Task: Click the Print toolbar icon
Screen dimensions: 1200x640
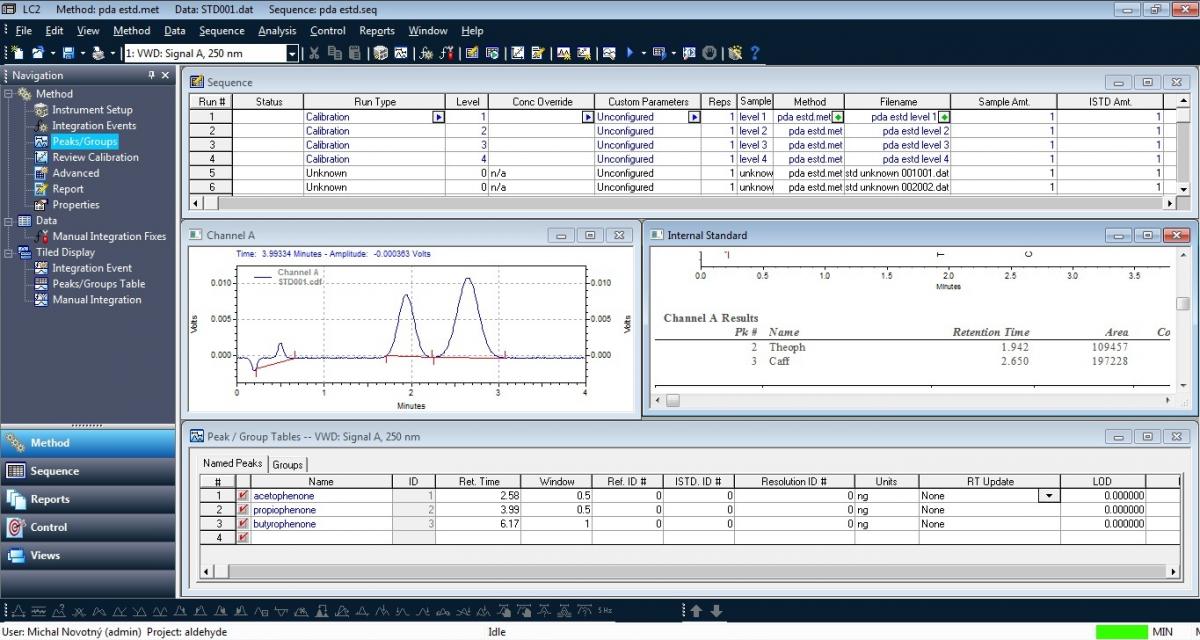Action: coord(98,53)
